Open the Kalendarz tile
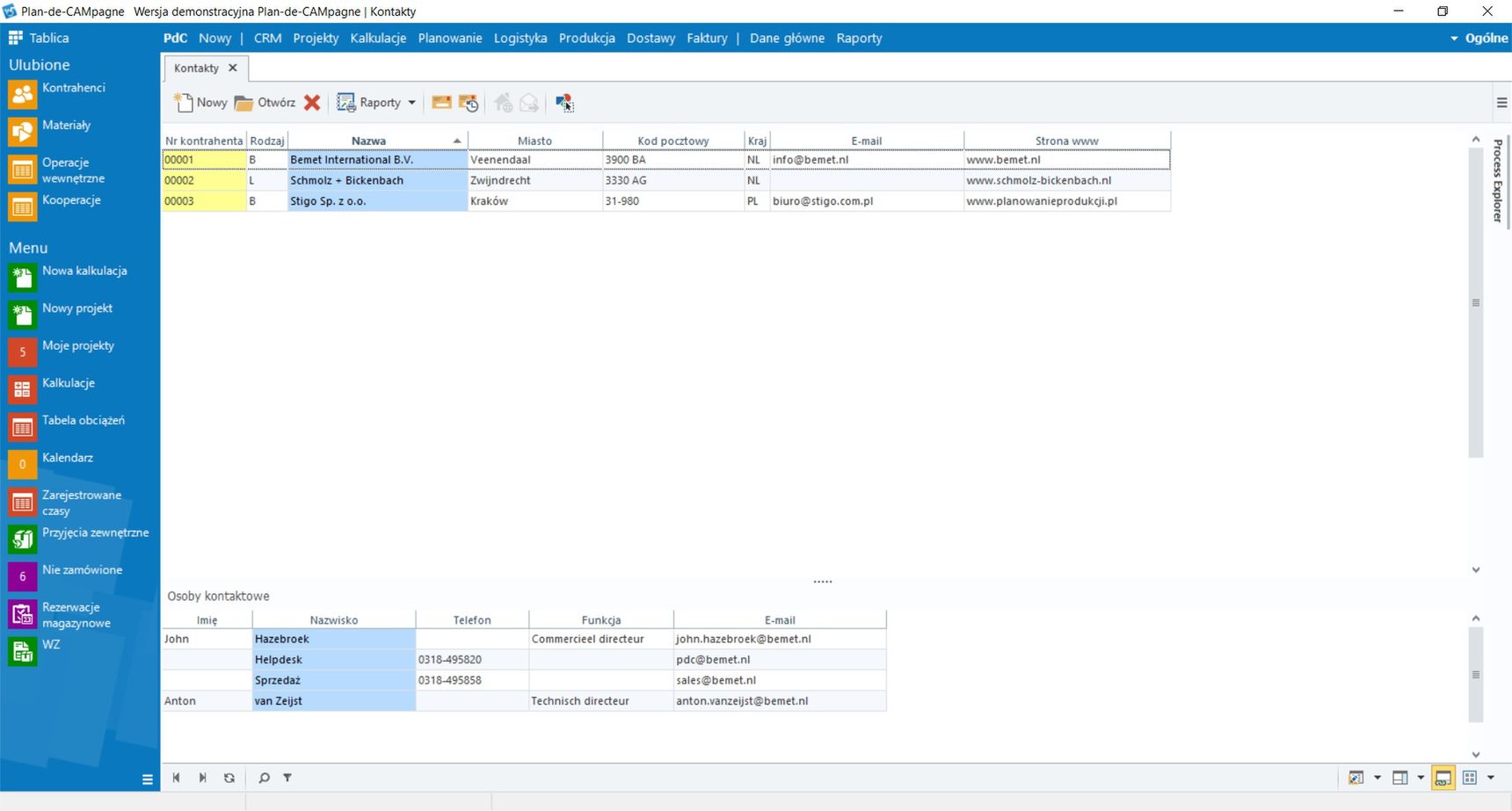 (51, 464)
